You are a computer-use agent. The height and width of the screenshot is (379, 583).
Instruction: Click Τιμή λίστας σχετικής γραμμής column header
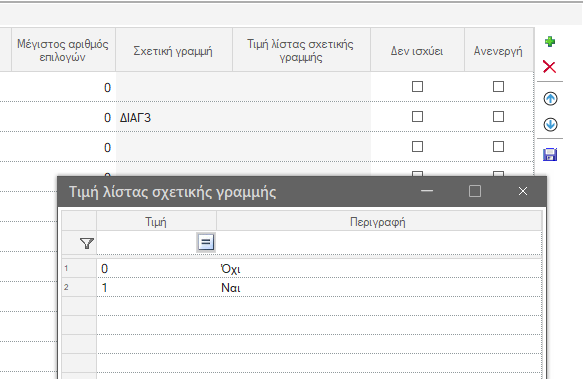coord(301,50)
